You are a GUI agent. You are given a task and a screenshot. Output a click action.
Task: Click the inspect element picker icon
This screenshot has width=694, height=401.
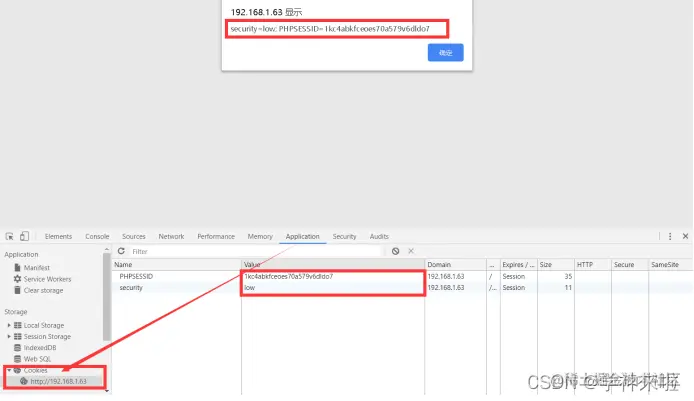9,236
